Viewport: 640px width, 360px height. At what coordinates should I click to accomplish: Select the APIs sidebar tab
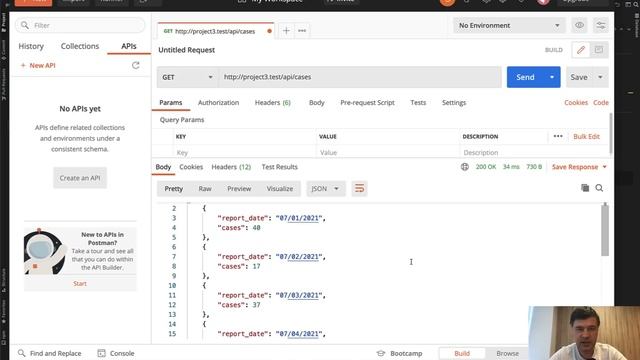pos(129,46)
